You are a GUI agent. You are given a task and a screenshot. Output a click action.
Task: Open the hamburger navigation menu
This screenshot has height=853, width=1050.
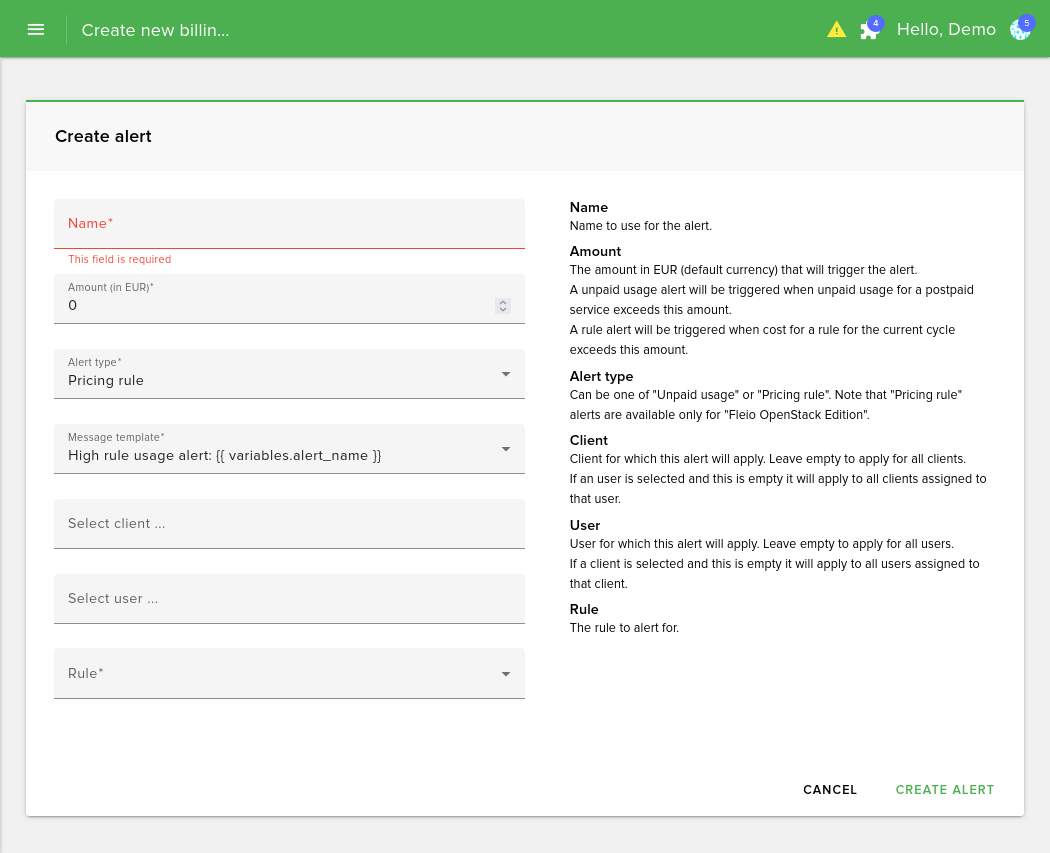pos(36,29)
